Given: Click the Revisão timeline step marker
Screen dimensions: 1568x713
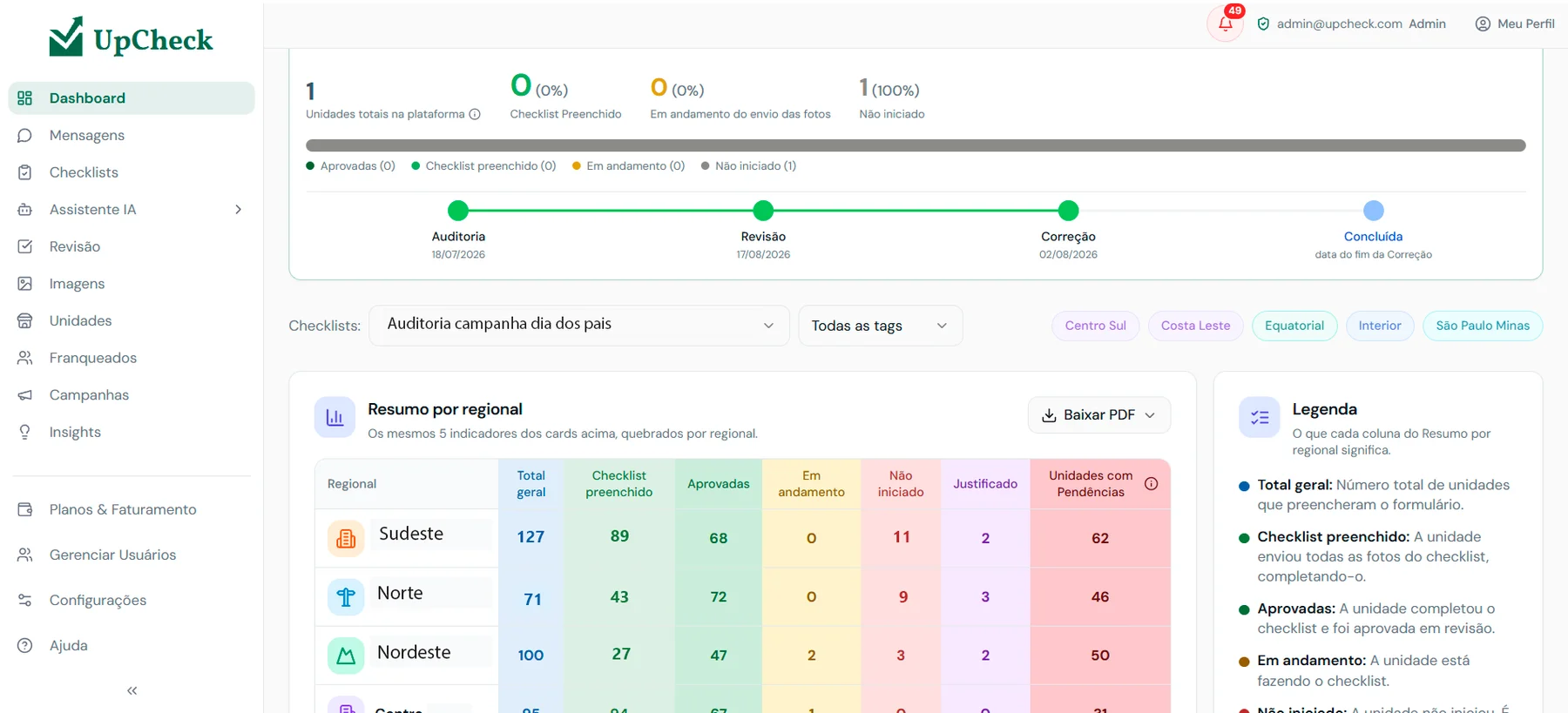Looking at the screenshot, I should [763, 211].
